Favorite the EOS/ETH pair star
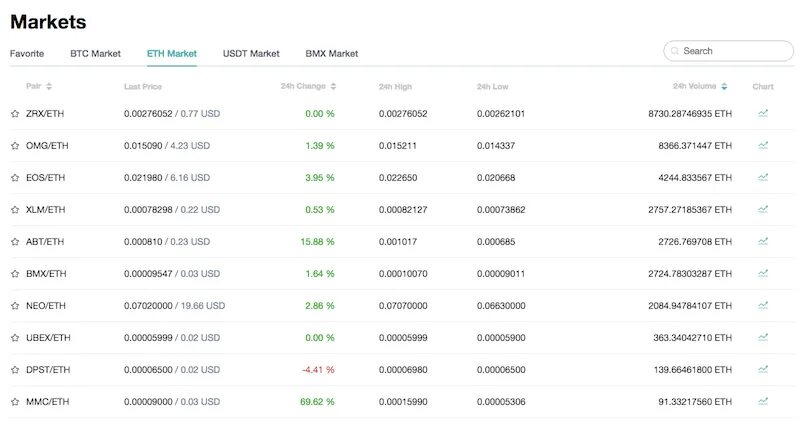 click(x=15, y=178)
